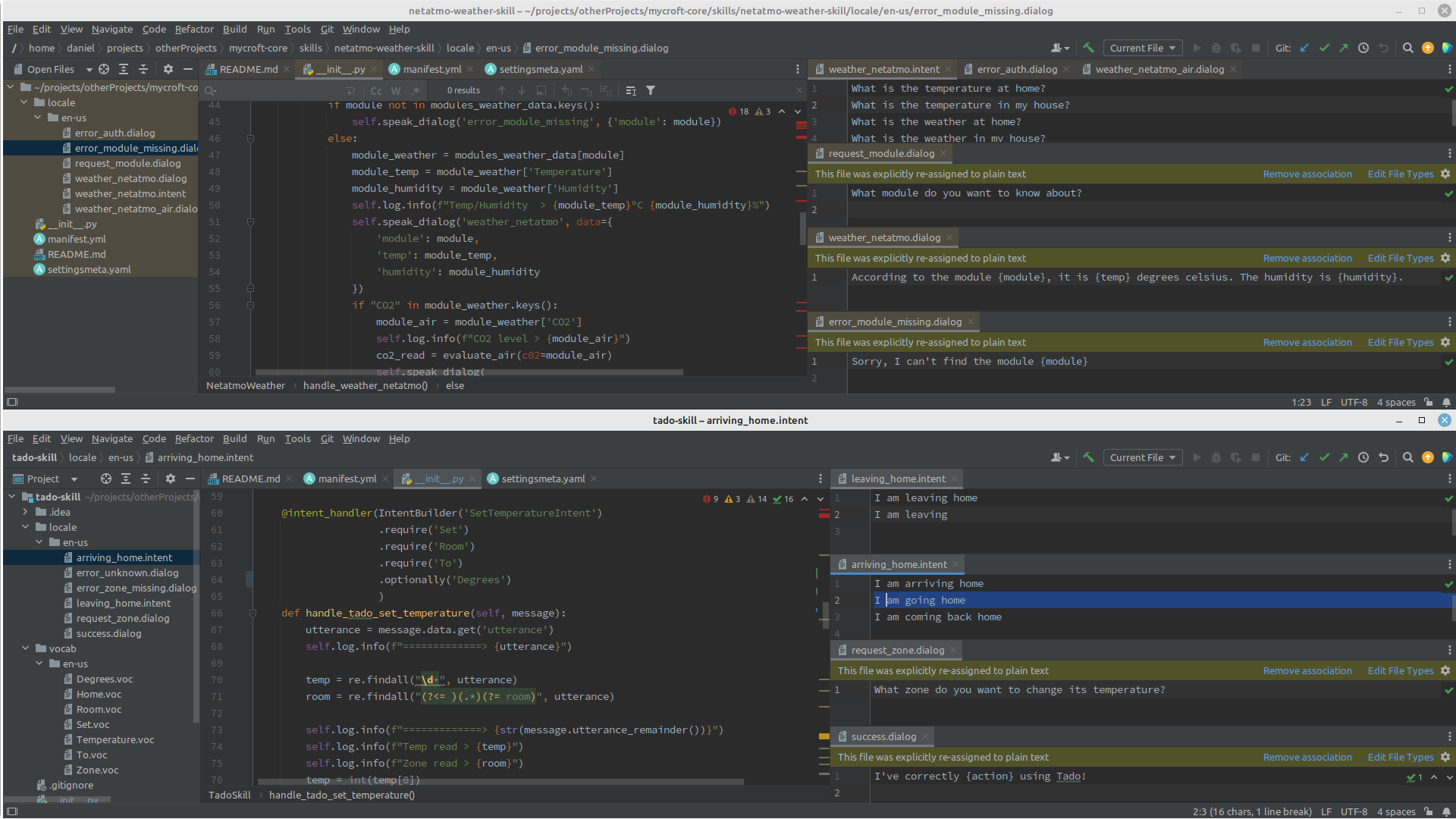
Task: Open Tools menu in netatmo window
Action: click(297, 29)
